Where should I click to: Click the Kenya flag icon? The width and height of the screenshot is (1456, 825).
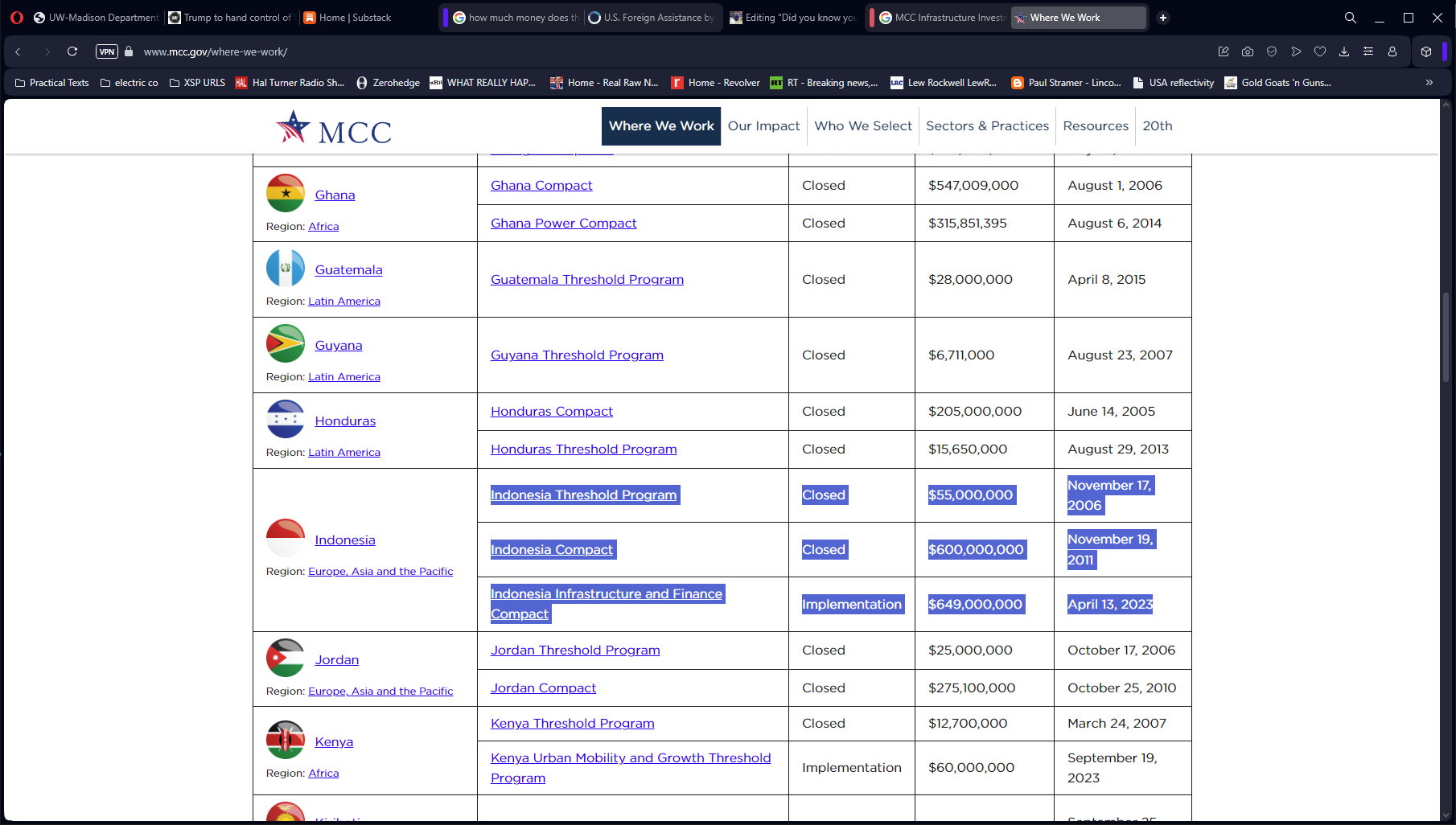pos(286,740)
